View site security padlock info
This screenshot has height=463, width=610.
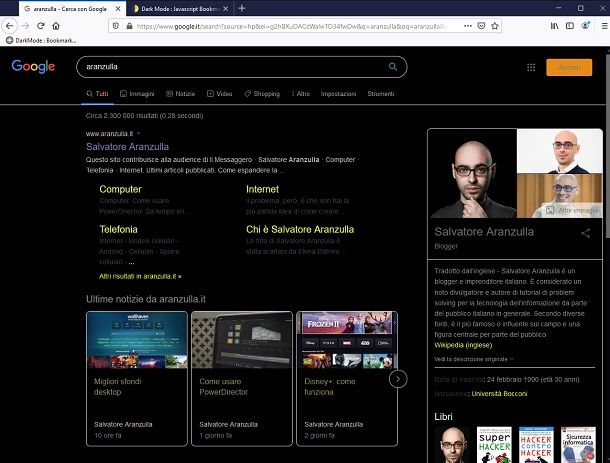click(x=129, y=26)
